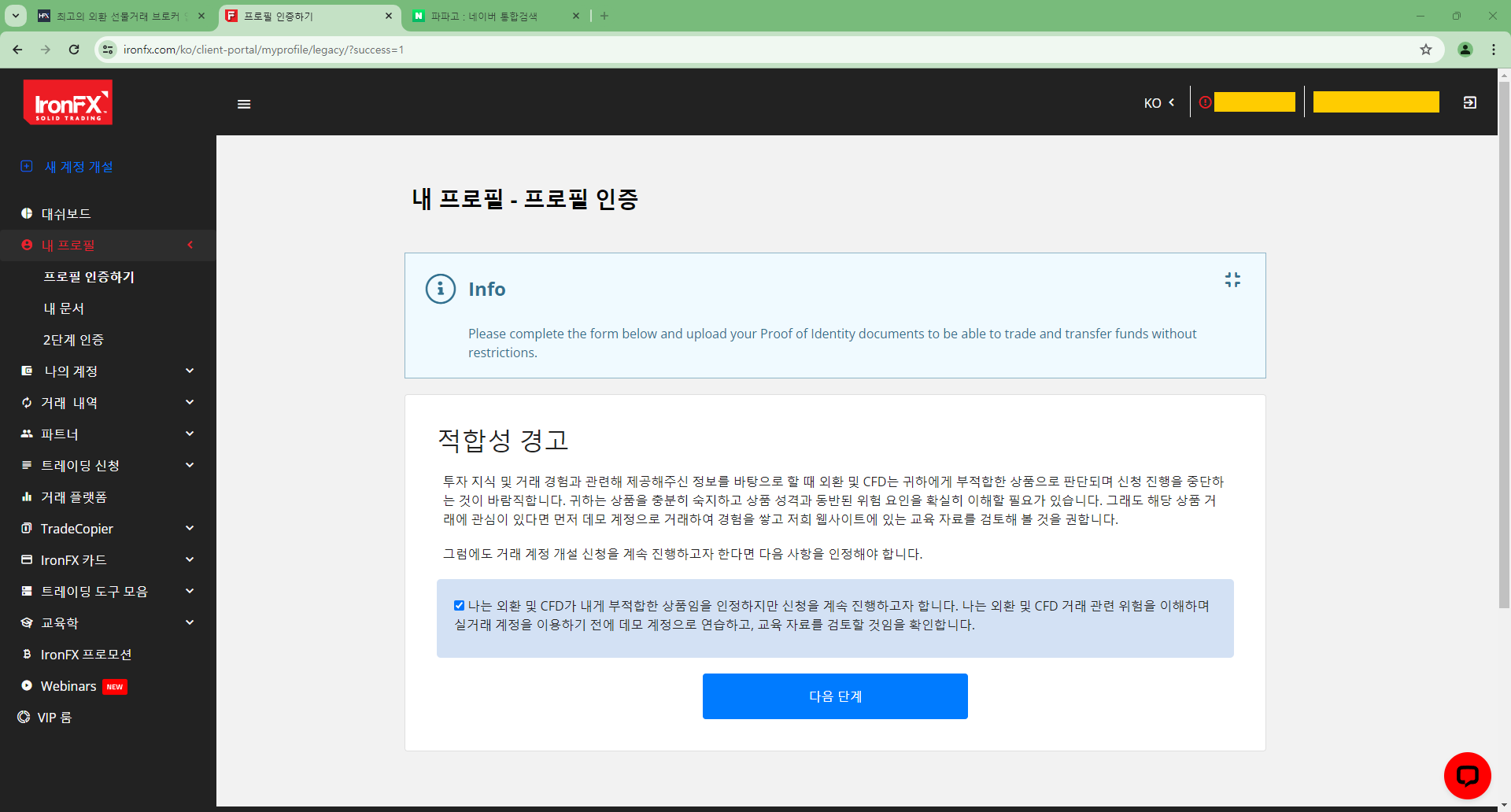Click the 다음 단계 button

[x=835, y=696]
